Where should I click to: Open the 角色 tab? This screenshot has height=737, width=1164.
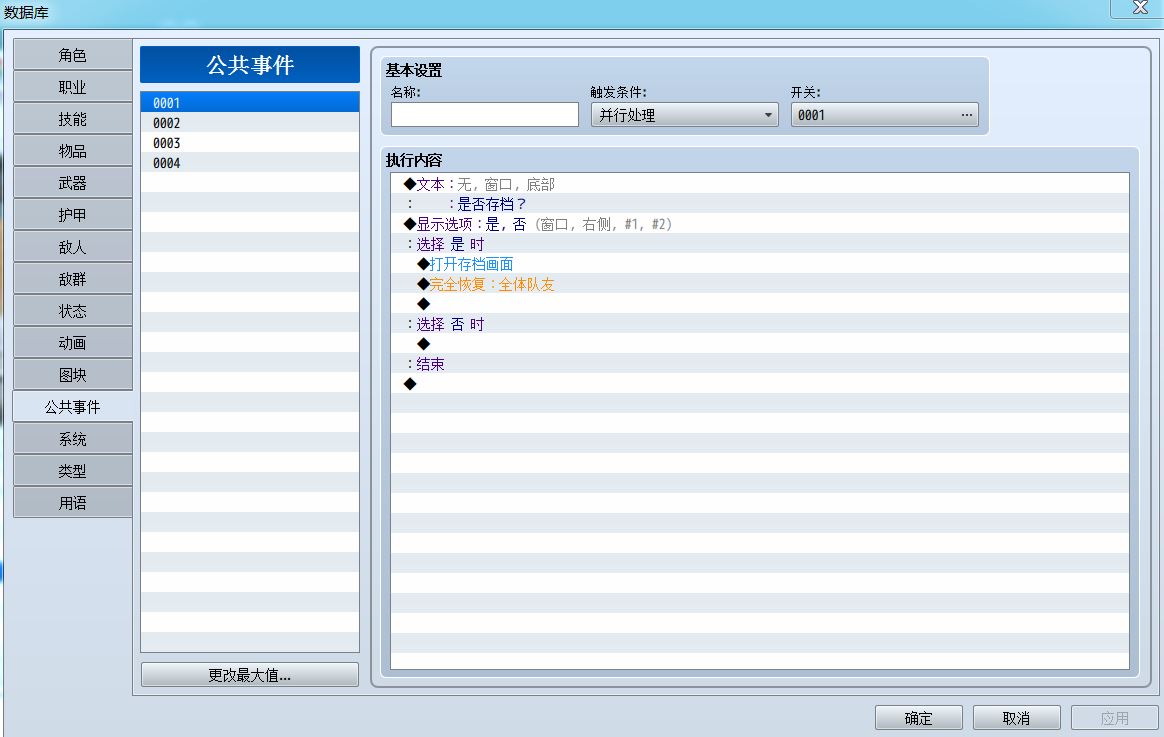(73, 55)
